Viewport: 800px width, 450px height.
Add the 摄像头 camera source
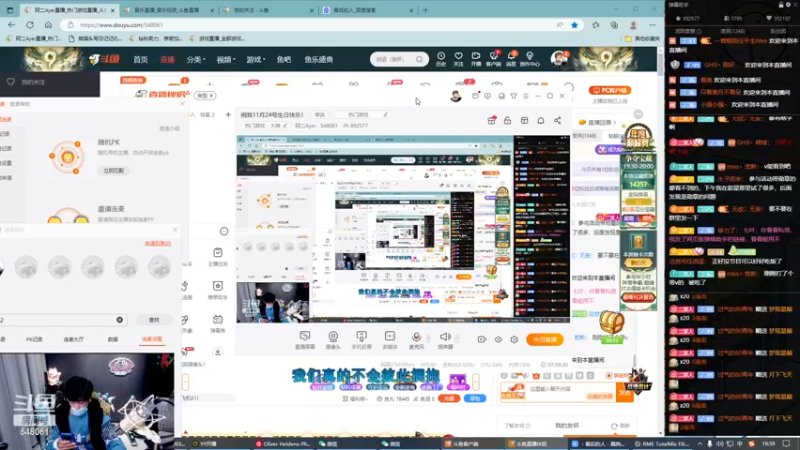(333, 340)
